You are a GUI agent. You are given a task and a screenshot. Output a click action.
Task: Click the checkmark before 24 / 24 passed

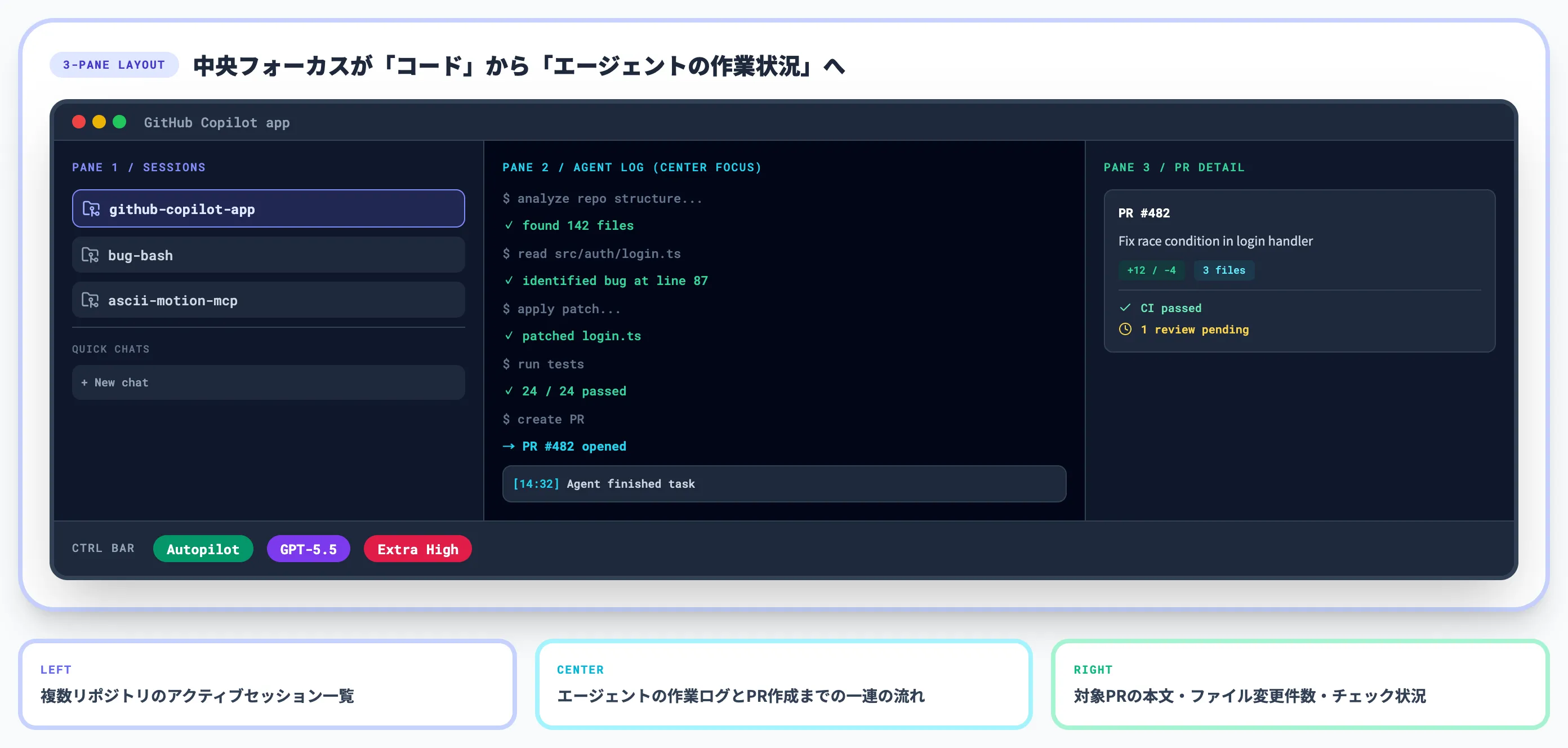(x=509, y=391)
